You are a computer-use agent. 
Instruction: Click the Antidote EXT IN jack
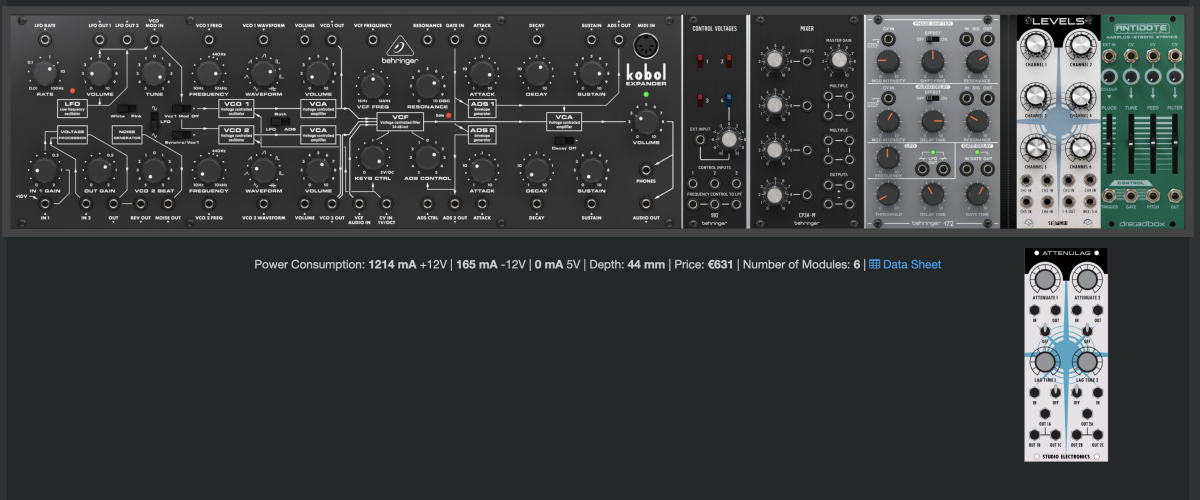pyautogui.click(x=1108, y=55)
